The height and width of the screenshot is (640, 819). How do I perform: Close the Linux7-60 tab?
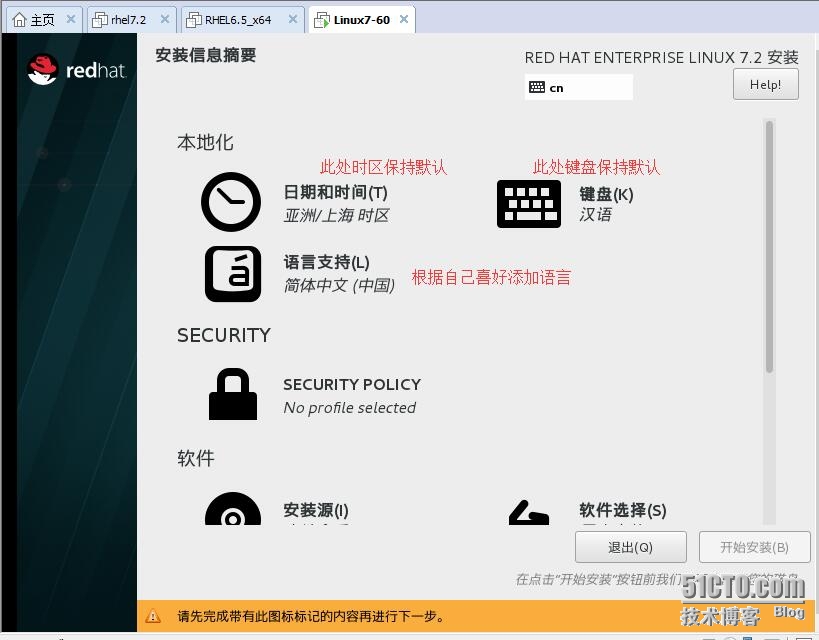click(x=404, y=19)
